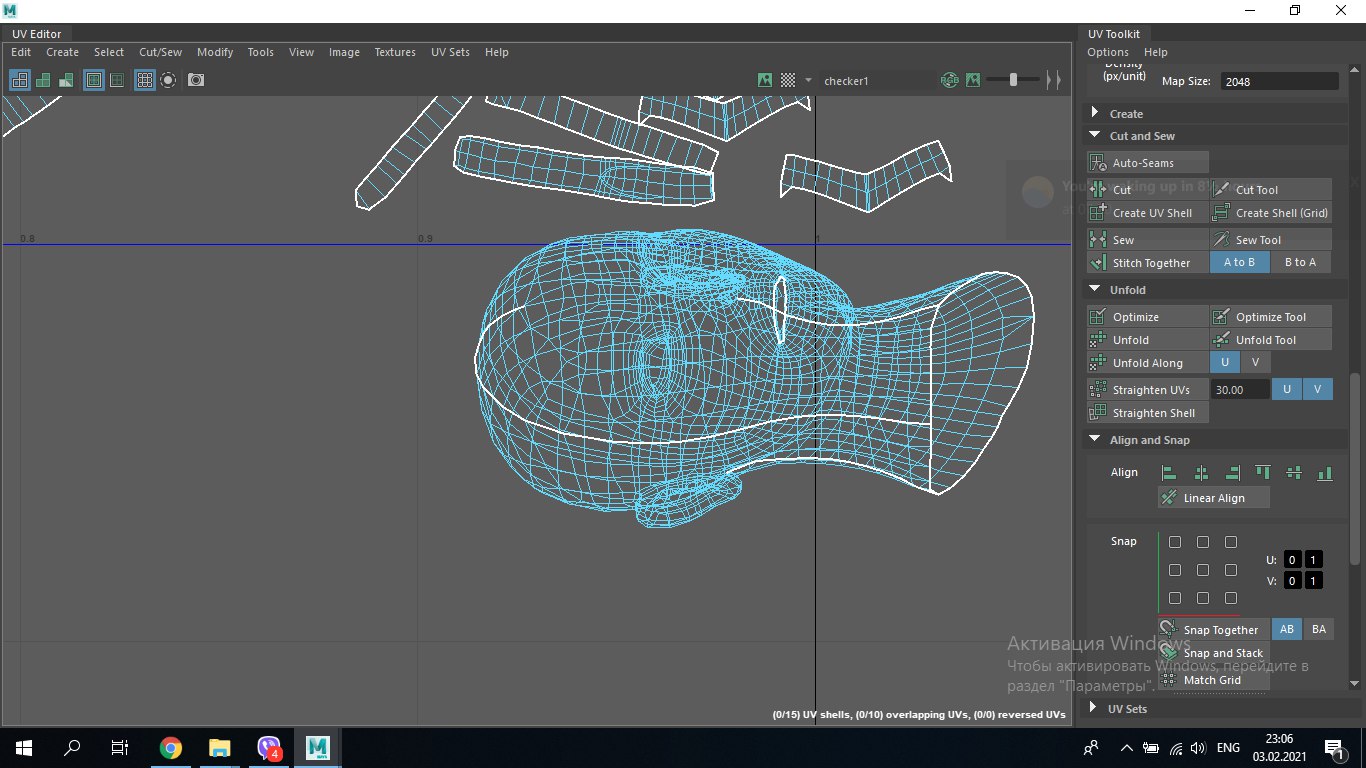The height and width of the screenshot is (768, 1366).
Task: Click the align center V icon
Action: pyautogui.click(x=1294, y=473)
